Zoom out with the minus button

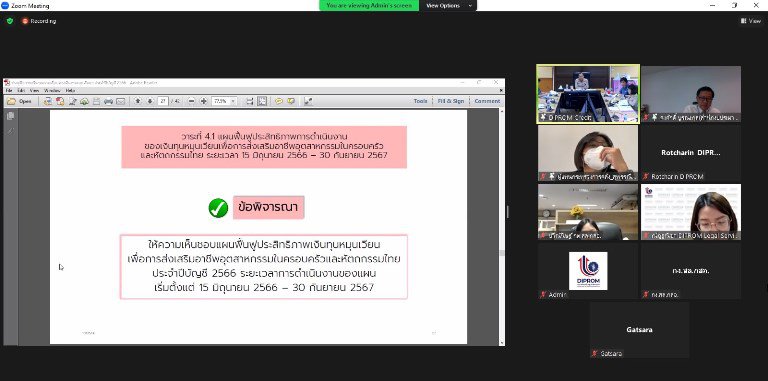pos(192,101)
